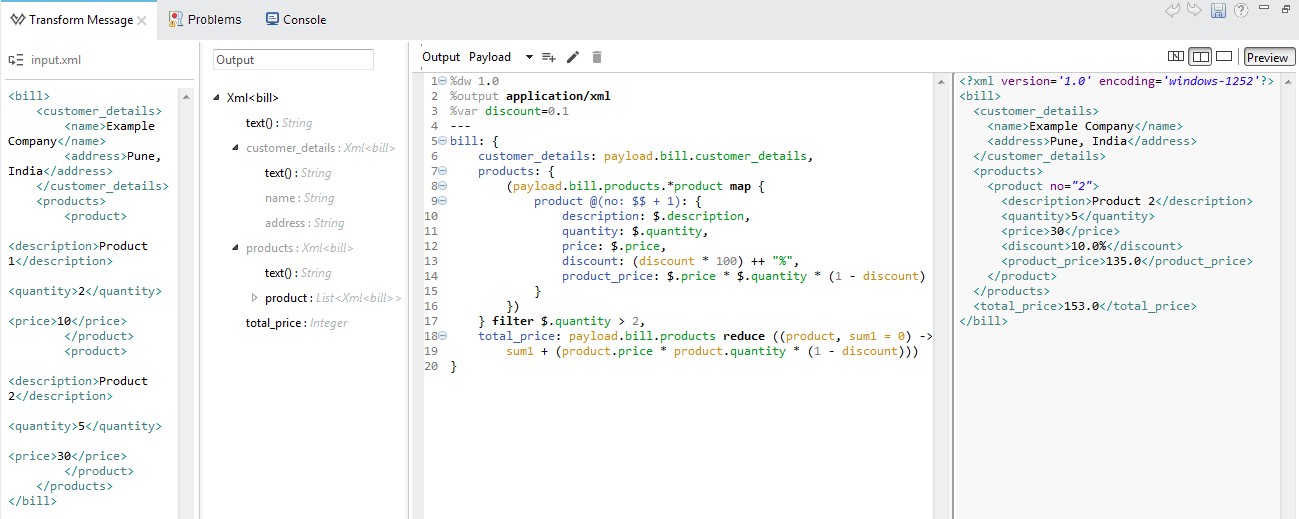The image size is (1299, 519).
Task: Click the redo arrow icon
Action: coord(1195,10)
